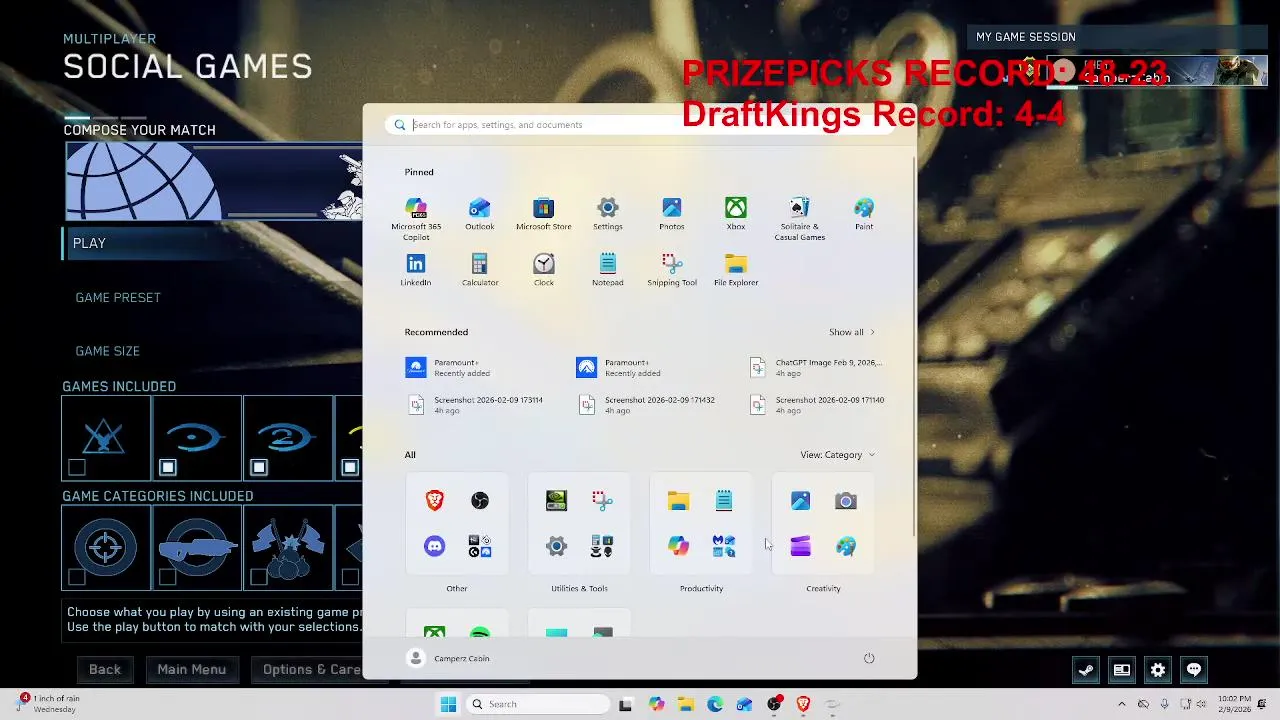Select GAME PRESET menu item
This screenshot has width=1280, height=720.
tap(118, 297)
